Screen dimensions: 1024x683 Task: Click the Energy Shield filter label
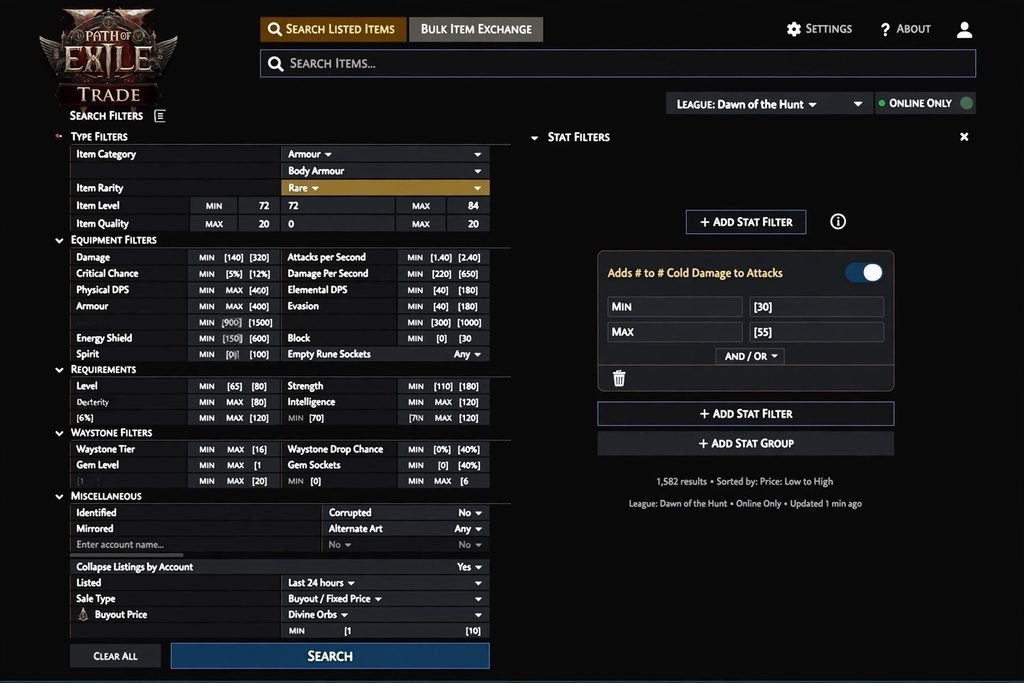[x=104, y=338]
